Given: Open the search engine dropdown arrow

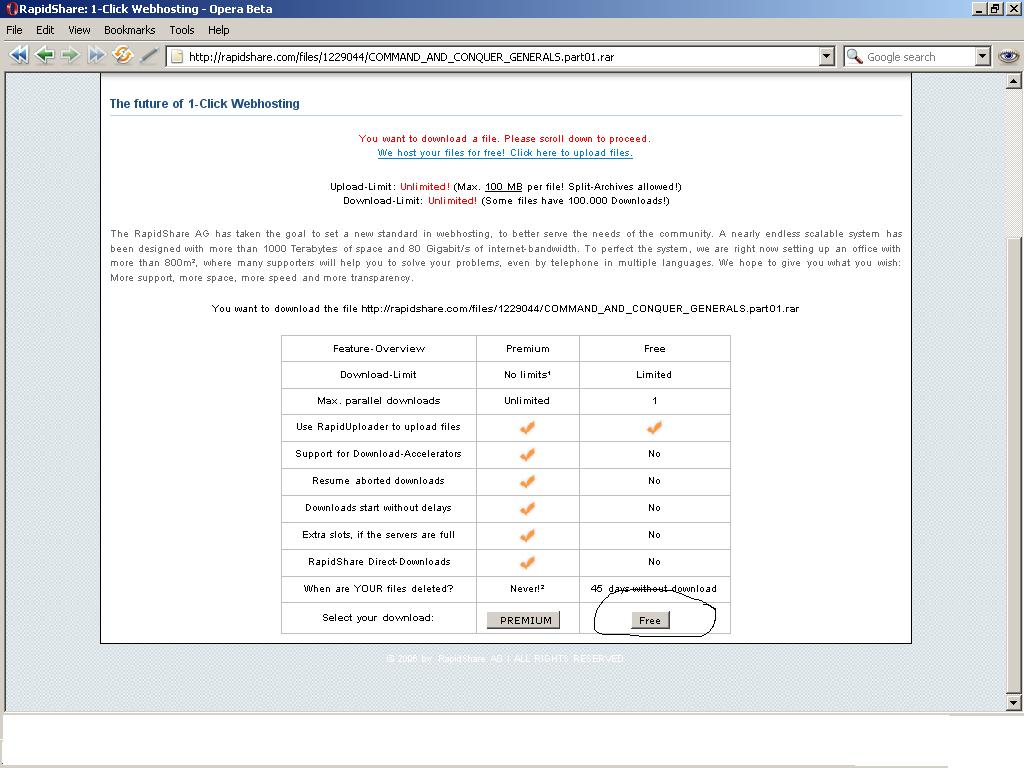Looking at the screenshot, I should (983, 57).
